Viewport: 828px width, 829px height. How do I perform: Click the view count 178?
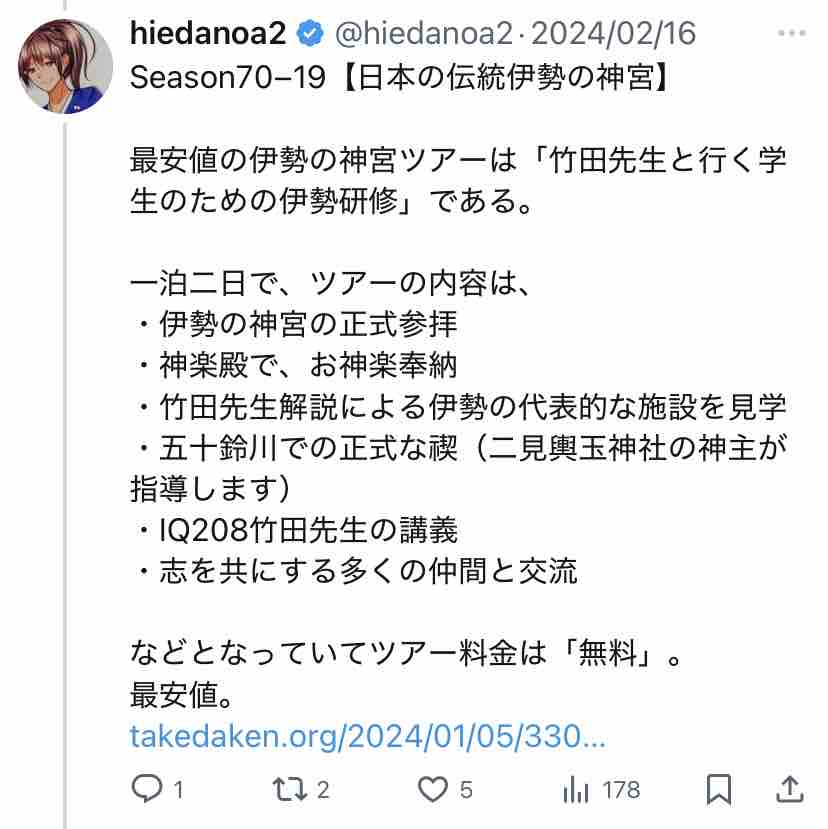click(x=622, y=790)
